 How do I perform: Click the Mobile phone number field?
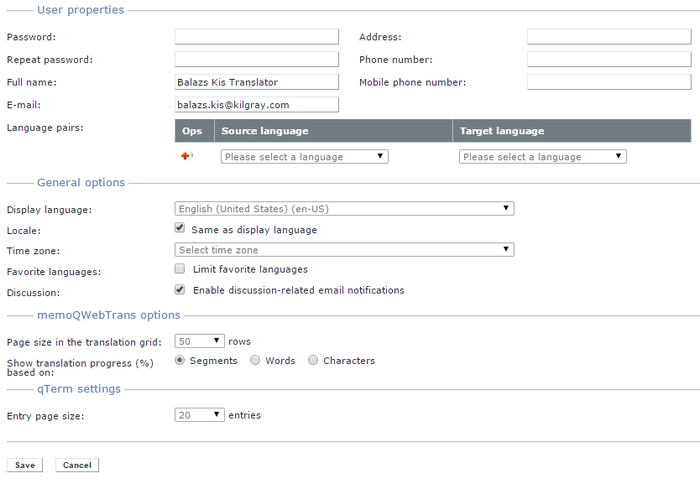(x=609, y=82)
